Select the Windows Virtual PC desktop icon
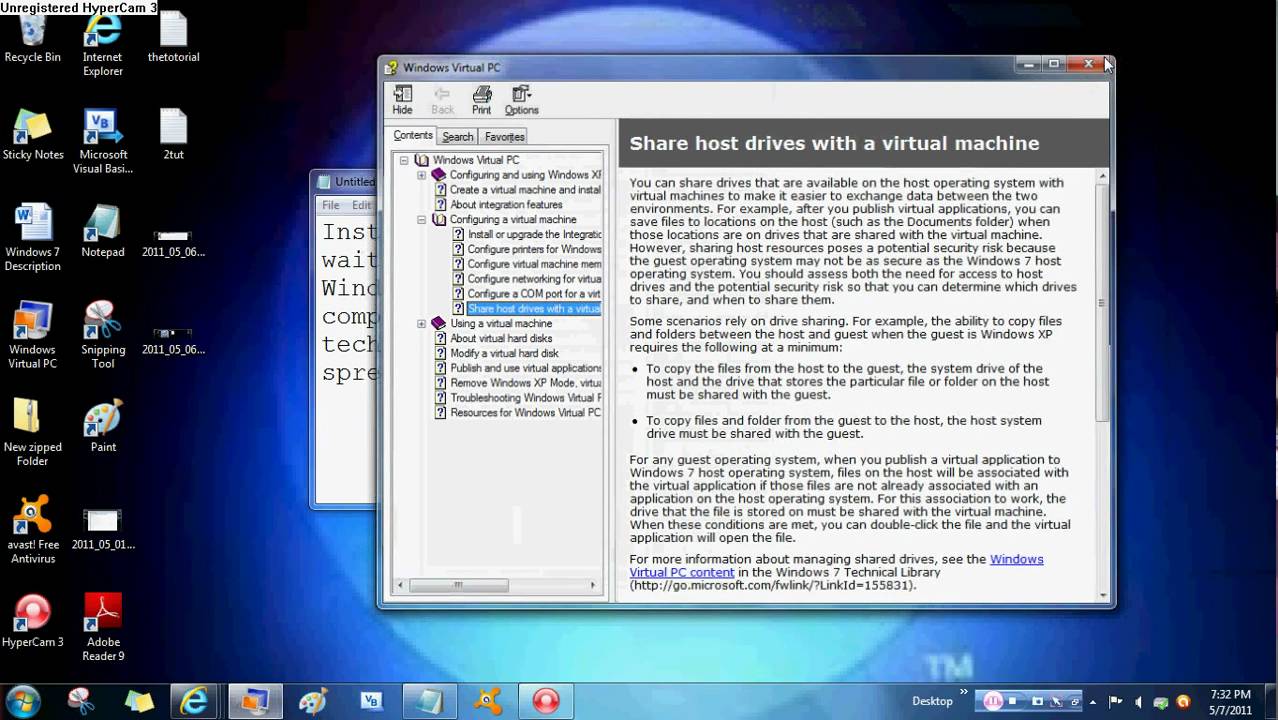This screenshot has width=1278, height=720. 32,335
